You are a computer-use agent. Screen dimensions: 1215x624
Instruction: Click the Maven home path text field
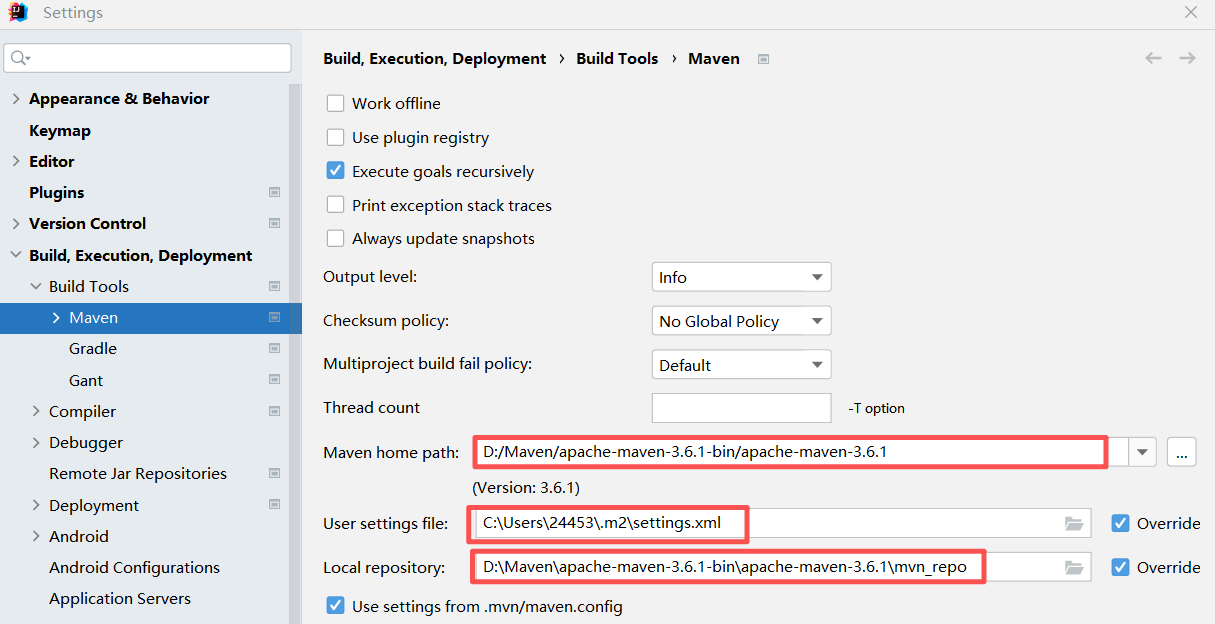[802, 452]
